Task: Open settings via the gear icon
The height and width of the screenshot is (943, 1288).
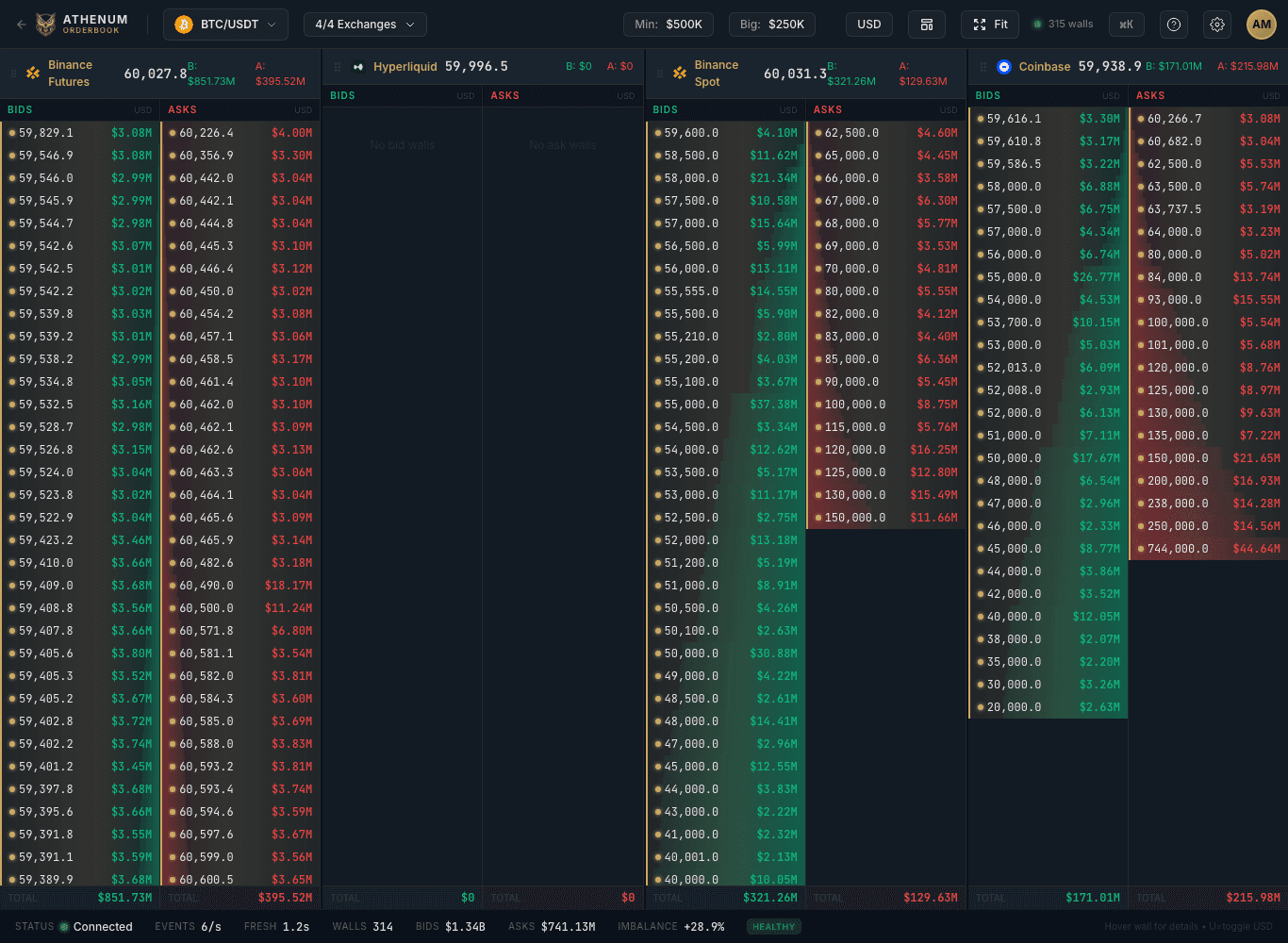Action: coord(1217,25)
